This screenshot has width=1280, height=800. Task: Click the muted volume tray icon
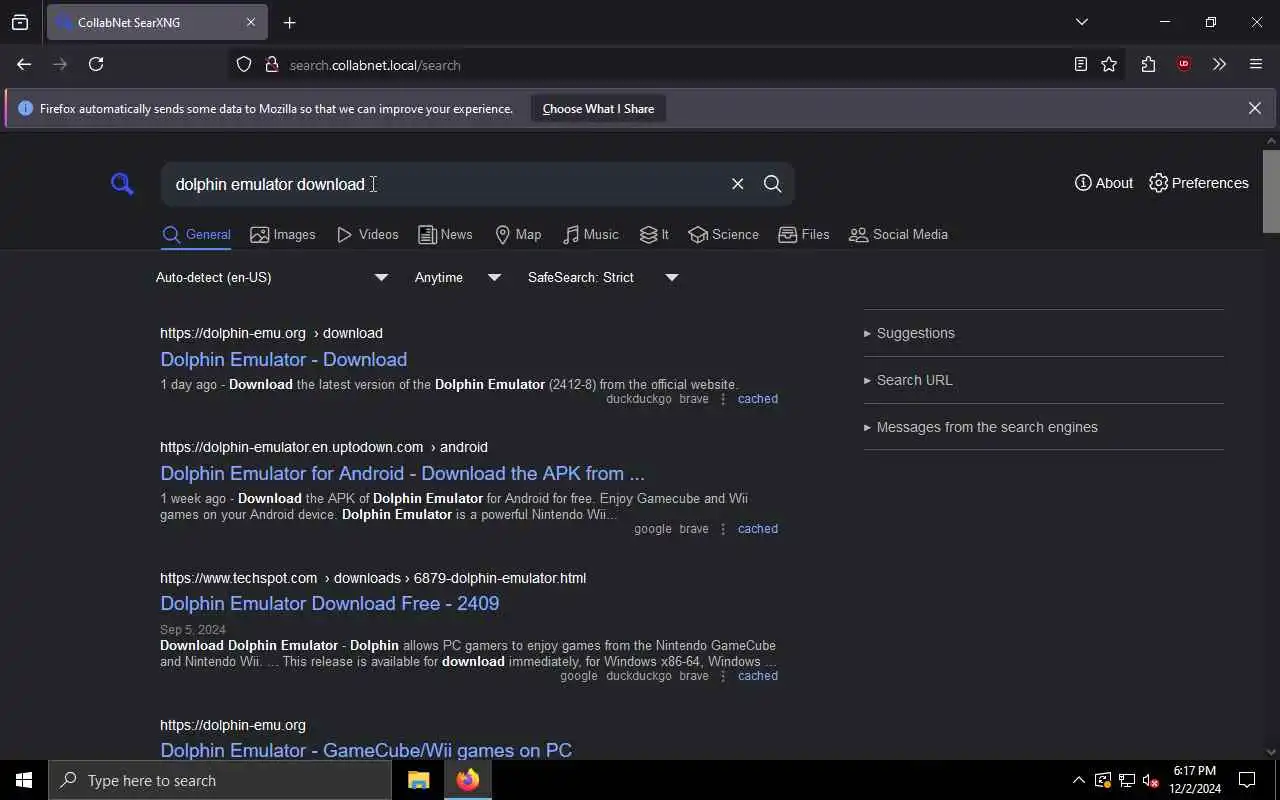pos(1150,780)
